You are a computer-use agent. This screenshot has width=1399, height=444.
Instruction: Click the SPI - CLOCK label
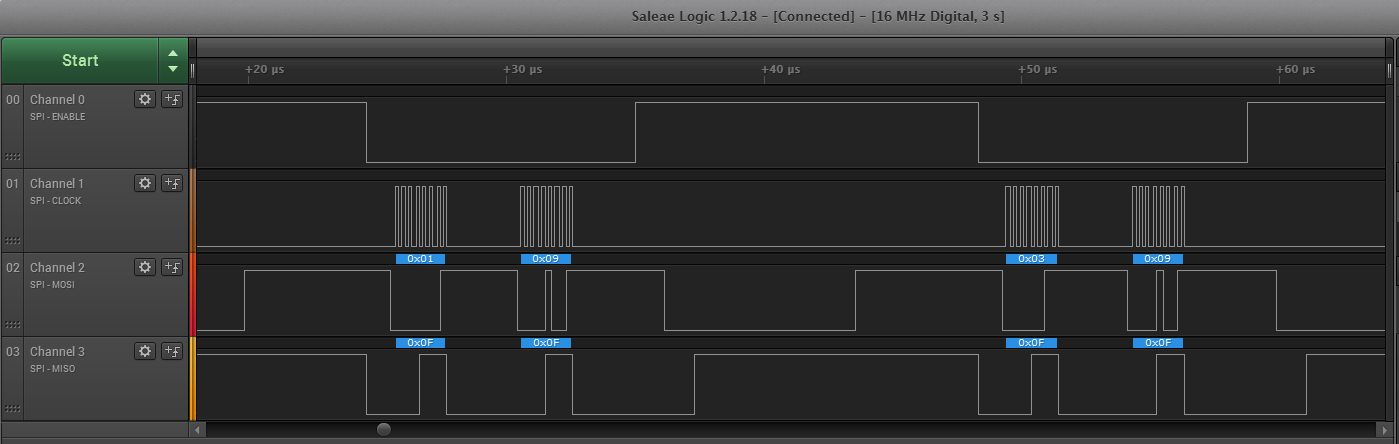click(55, 201)
